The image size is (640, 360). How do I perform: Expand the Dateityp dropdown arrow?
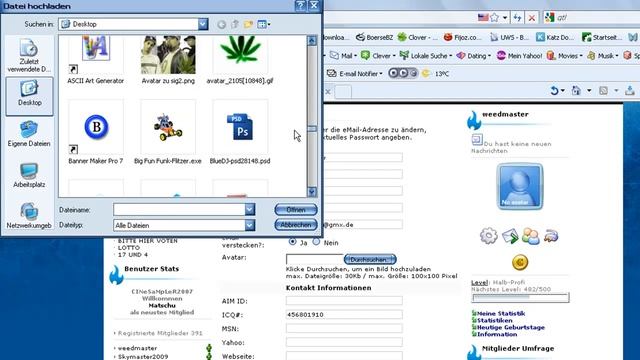click(250, 225)
